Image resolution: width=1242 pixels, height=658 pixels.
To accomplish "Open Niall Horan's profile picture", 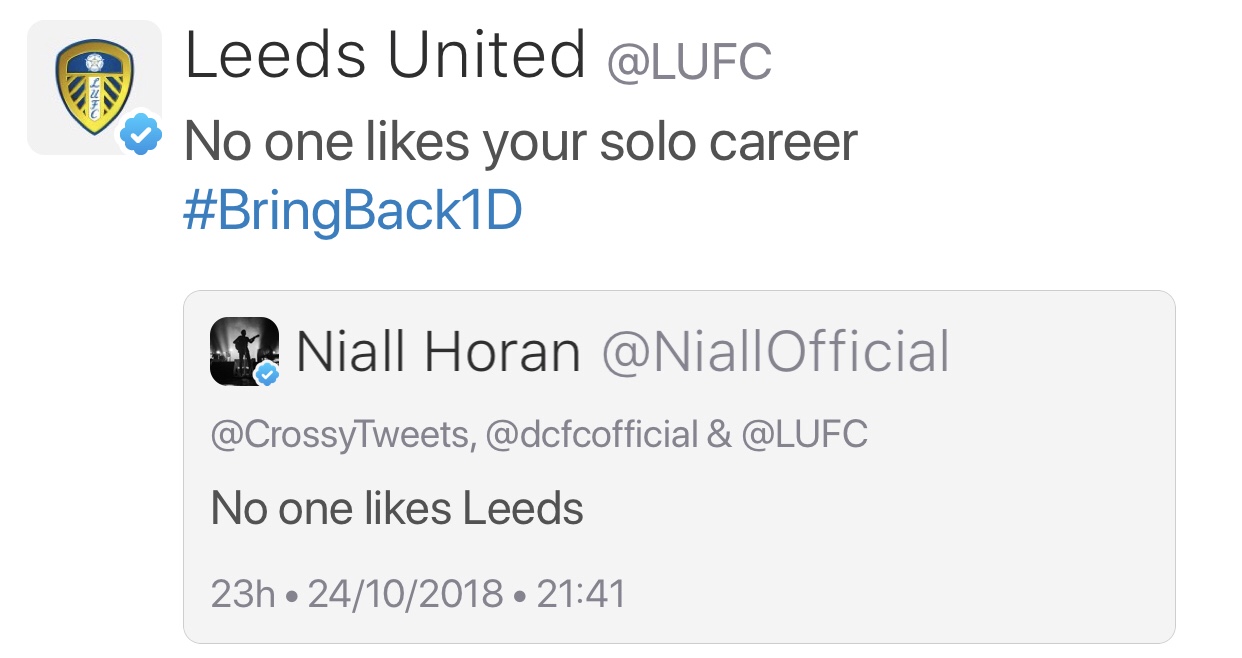I will pos(243,348).
